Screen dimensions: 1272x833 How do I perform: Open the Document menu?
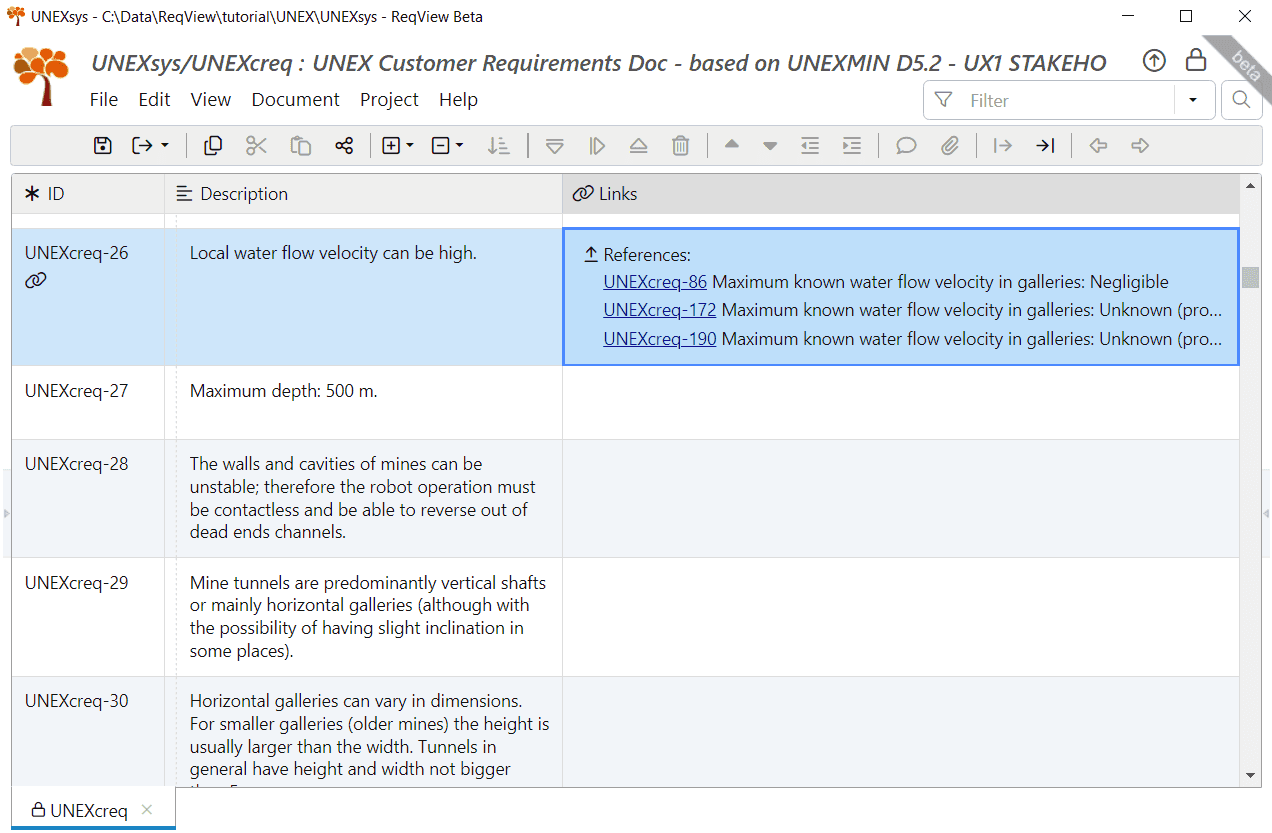(296, 100)
